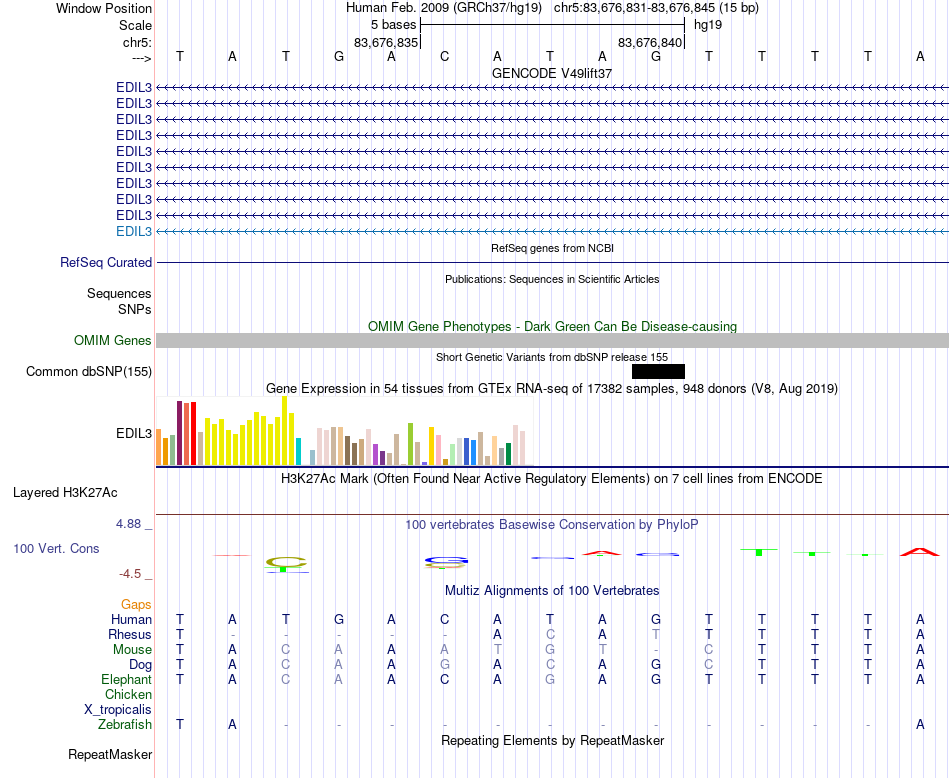Screen dimensions: 950x778
Task: Click the G base in the Mouse row
Action: 550,650
